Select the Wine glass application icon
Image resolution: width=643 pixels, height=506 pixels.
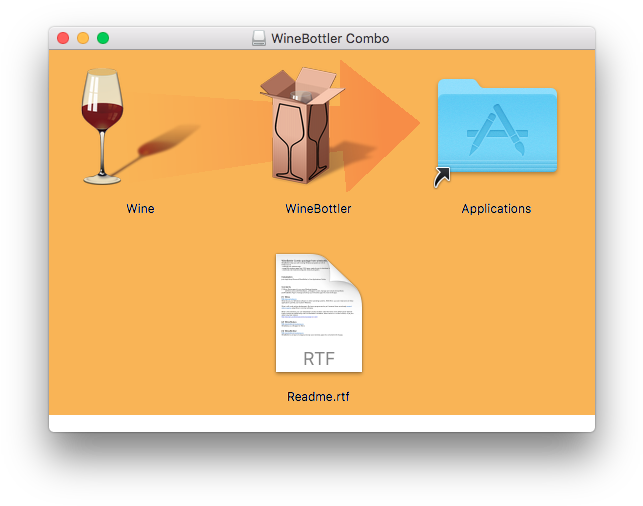tap(104, 125)
